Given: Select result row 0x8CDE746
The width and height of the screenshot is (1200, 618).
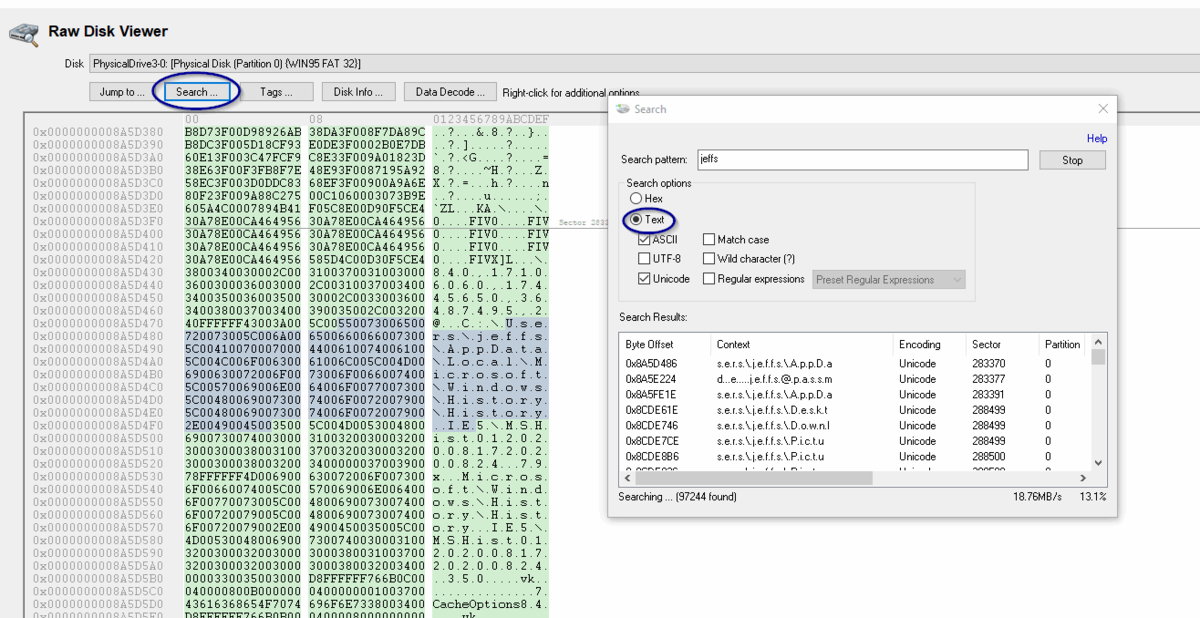Looking at the screenshot, I should 855,426.
